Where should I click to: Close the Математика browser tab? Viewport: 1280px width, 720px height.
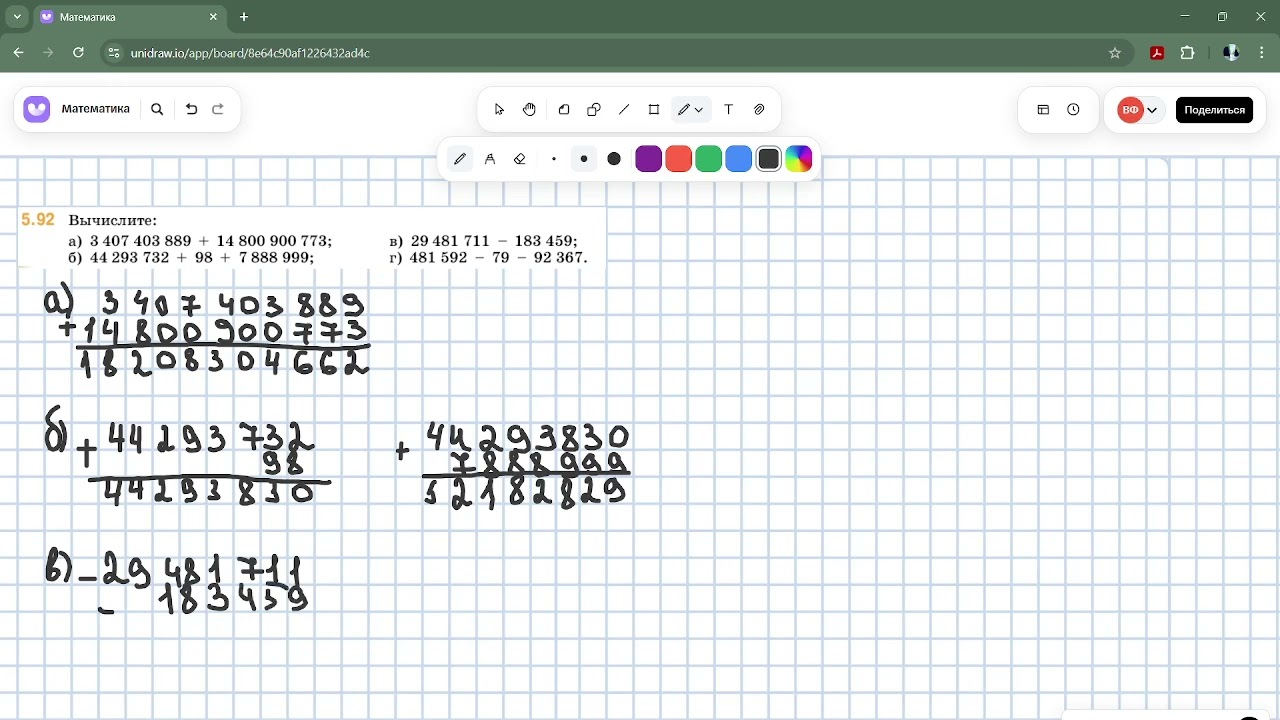[x=213, y=17]
